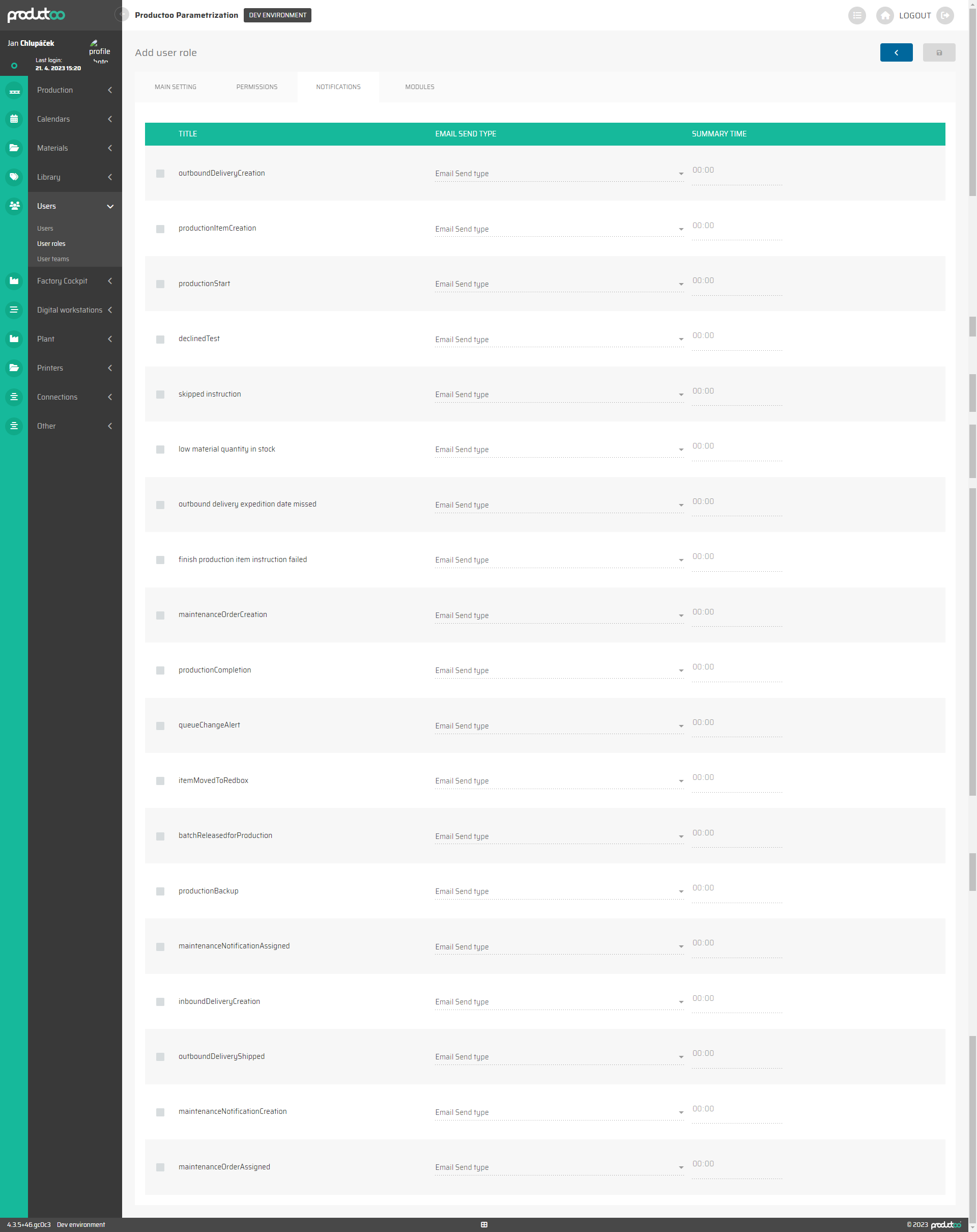The width and height of the screenshot is (977, 1232).
Task: Switch to the Permissions tab
Action: point(256,87)
